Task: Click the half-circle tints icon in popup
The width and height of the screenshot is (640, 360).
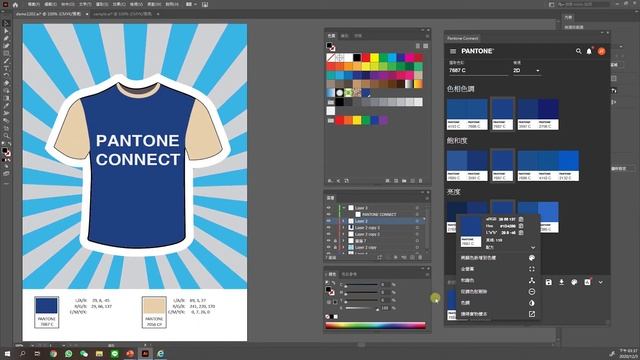Action: point(532,303)
